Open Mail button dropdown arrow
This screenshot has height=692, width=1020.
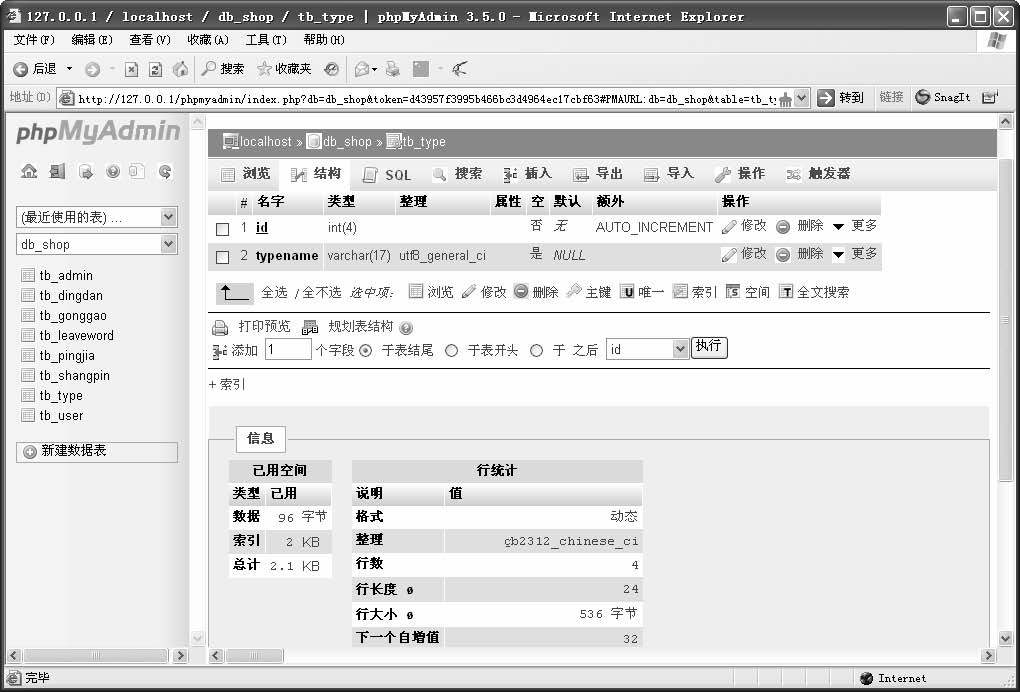(375, 69)
